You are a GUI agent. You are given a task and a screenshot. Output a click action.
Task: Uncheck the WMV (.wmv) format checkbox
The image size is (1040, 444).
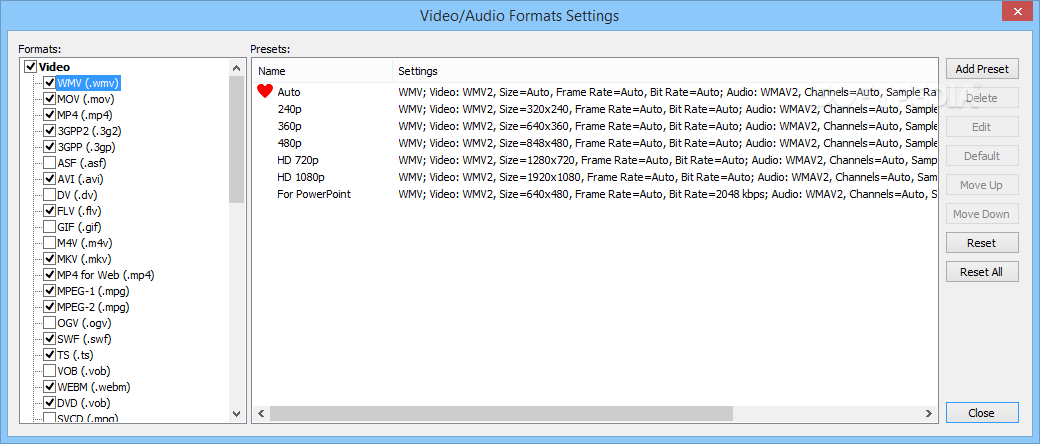49,84
